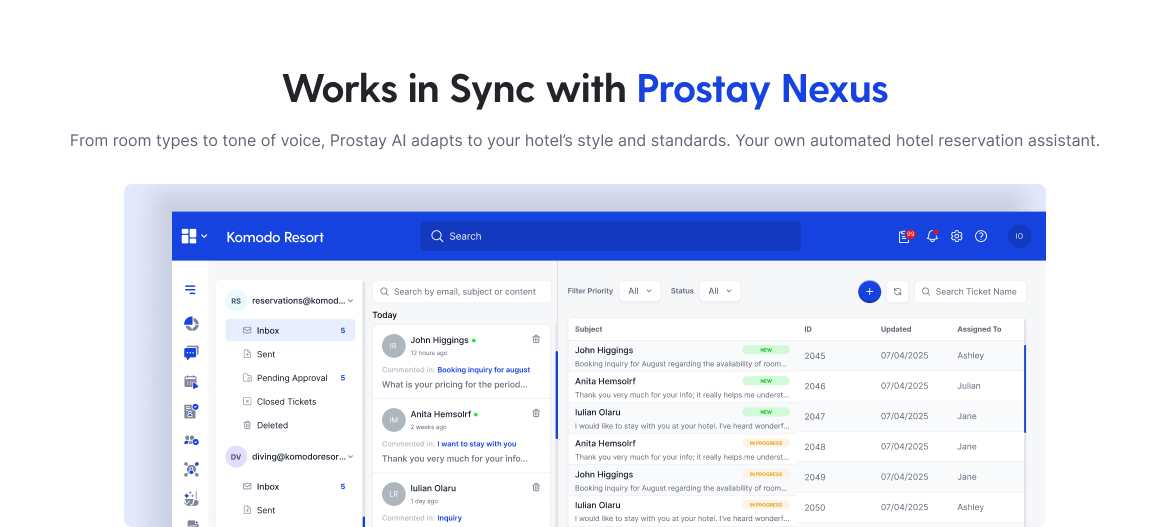The width and height of the screenshot is (1170, 527).
Task: Open ticket 2046 row
Action: tap(796, 386)
